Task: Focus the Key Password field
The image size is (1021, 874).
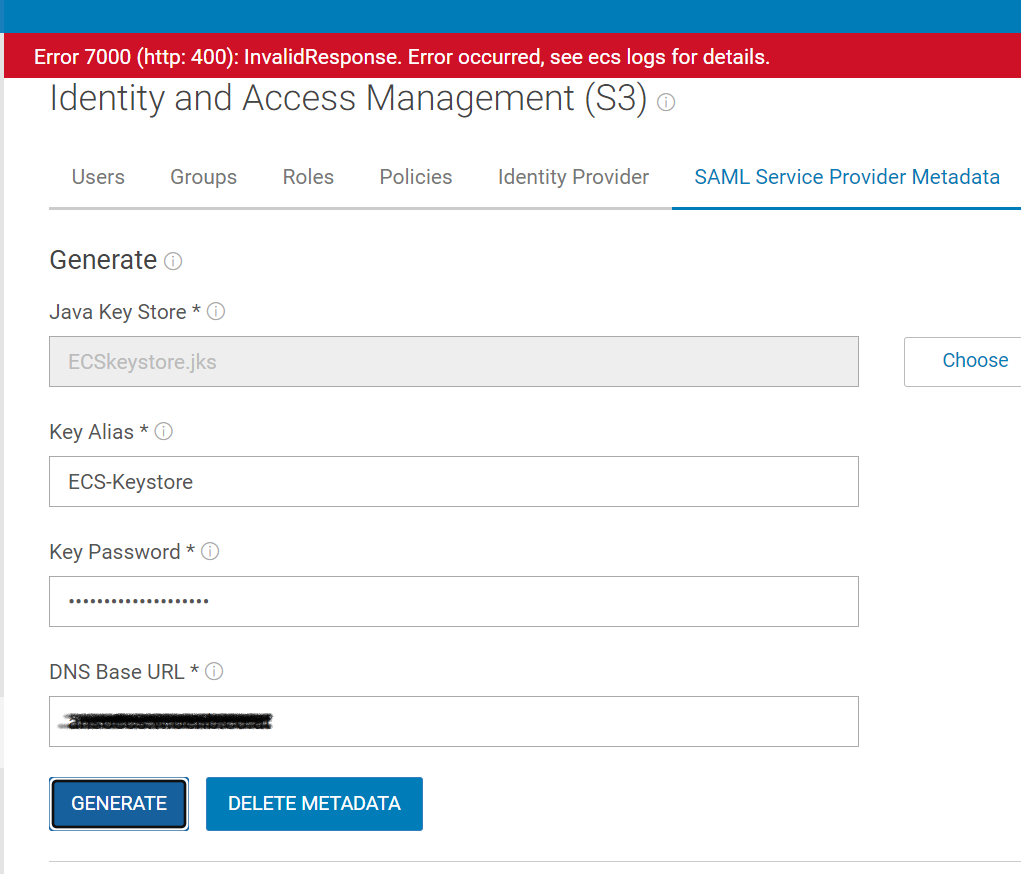Action: coord(453,601)
